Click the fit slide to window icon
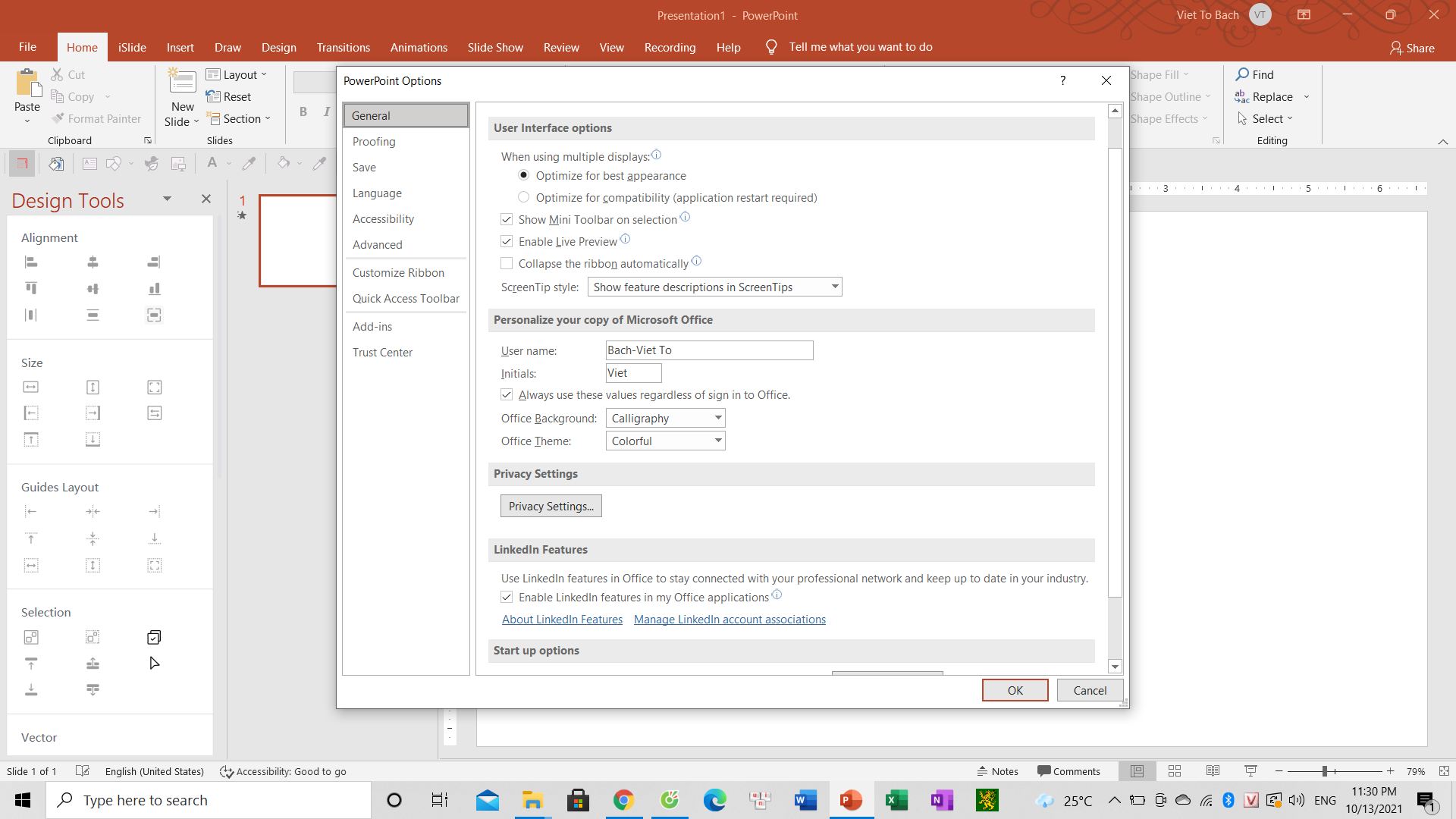 click(x=1444, y=771)
